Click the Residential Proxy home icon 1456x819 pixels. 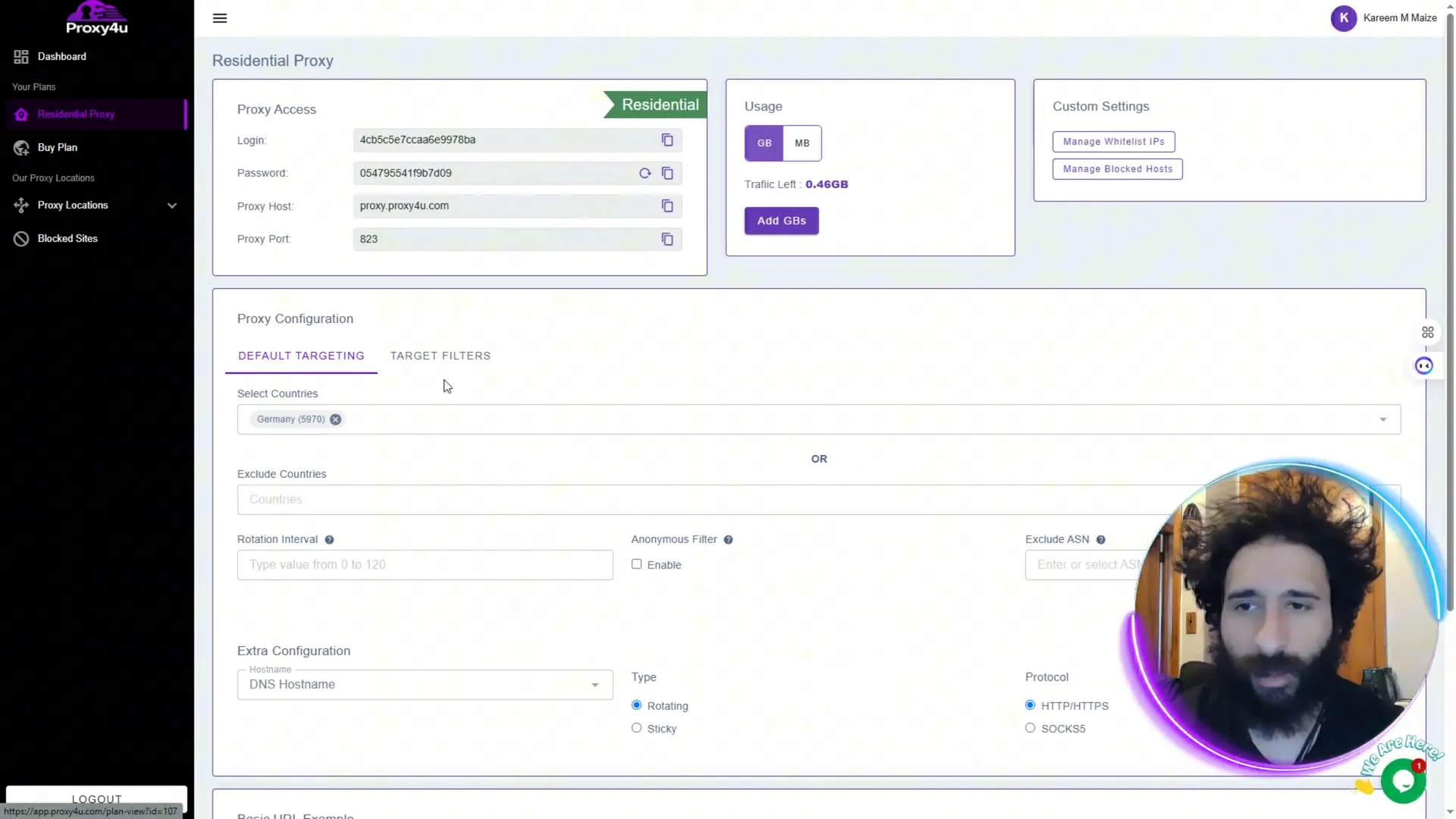(x=21, y=115)
